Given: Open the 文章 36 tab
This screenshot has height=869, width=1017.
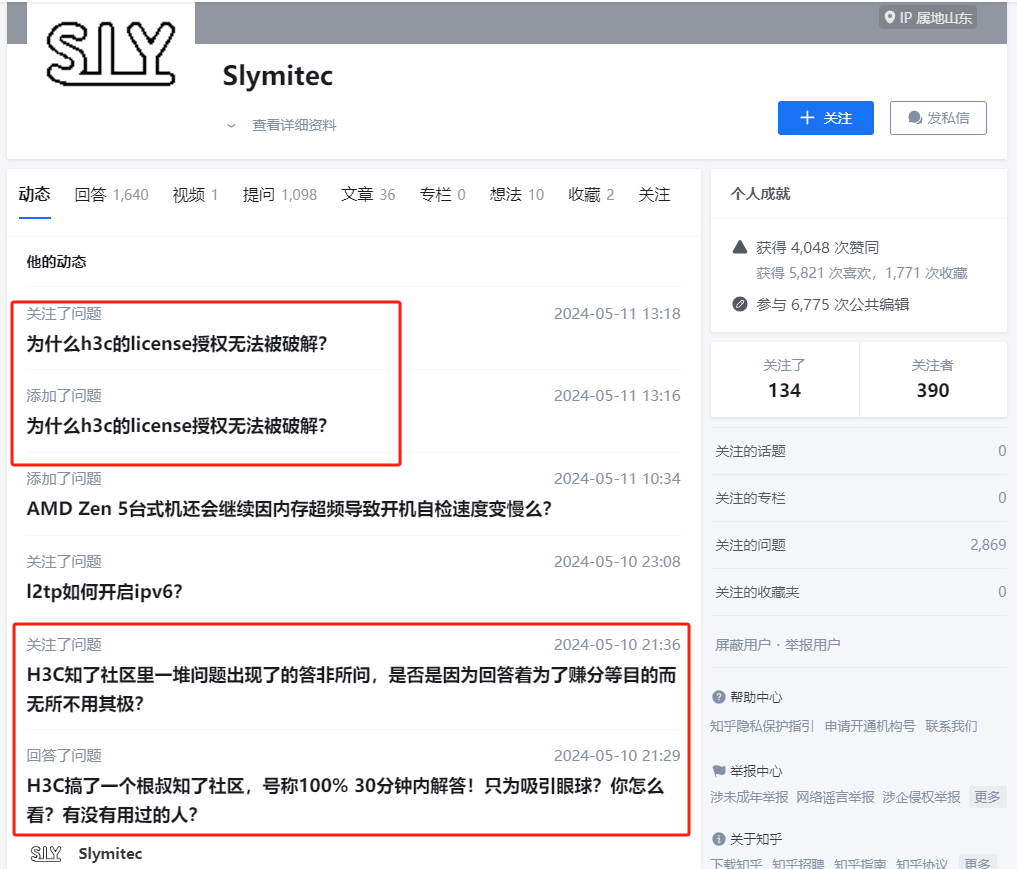Looking at the screenshot, I should click(368, 195).
